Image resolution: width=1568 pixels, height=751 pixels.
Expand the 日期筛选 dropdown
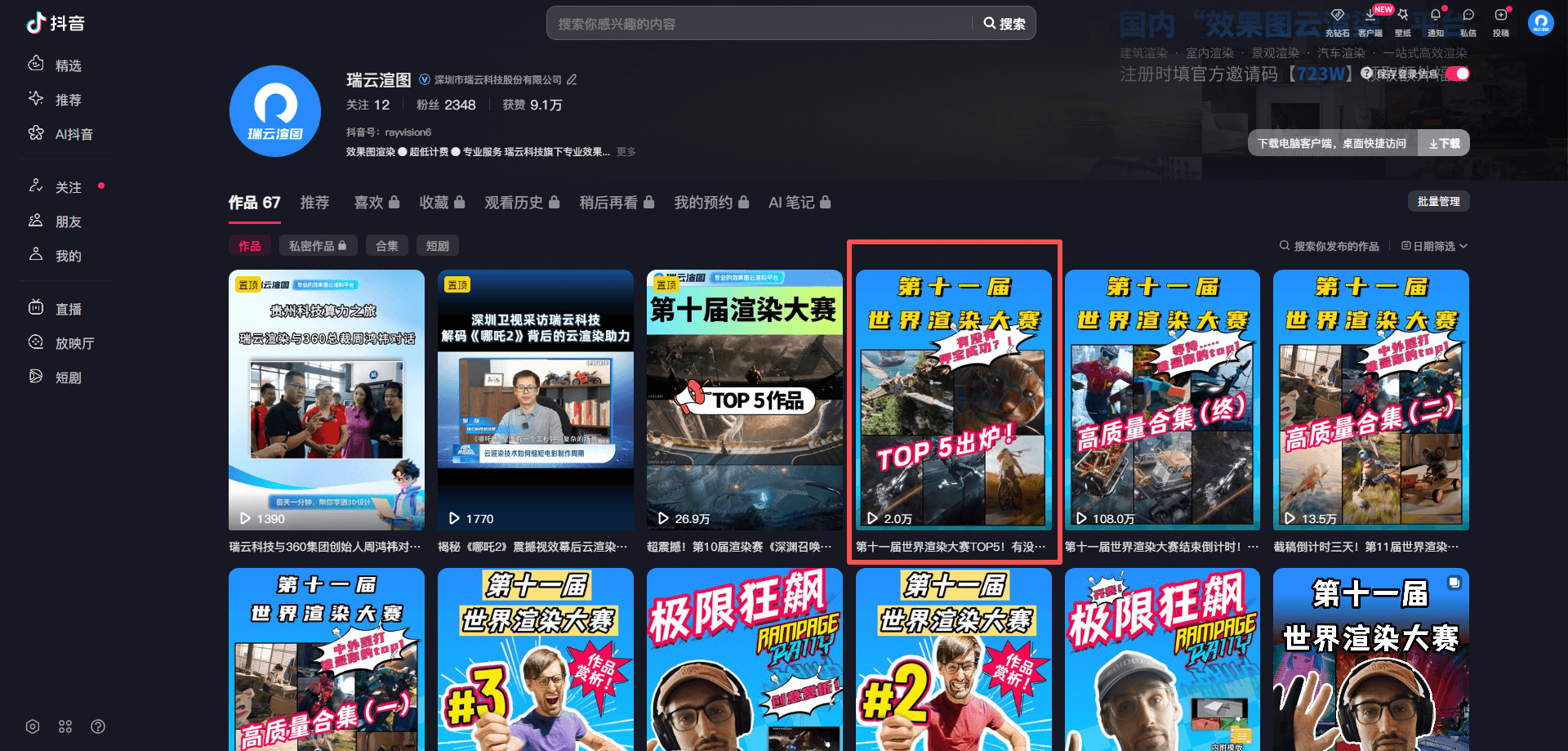[1435, 246]
